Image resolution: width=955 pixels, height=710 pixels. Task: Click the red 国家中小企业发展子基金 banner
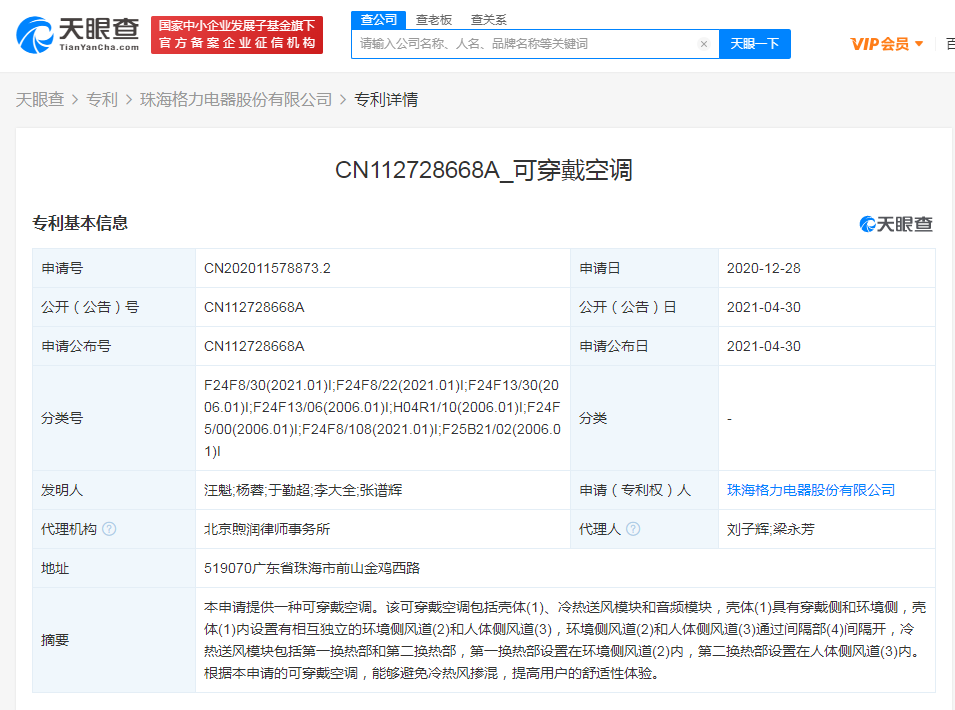[237, 35]
